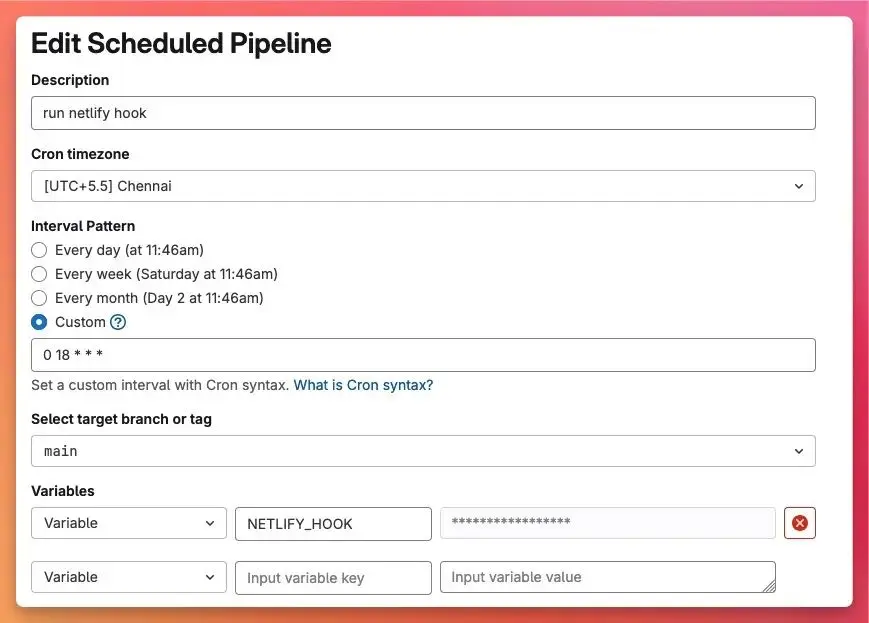
Task: Focus the empty Input variable key field
Action: [x=333, y=577]
